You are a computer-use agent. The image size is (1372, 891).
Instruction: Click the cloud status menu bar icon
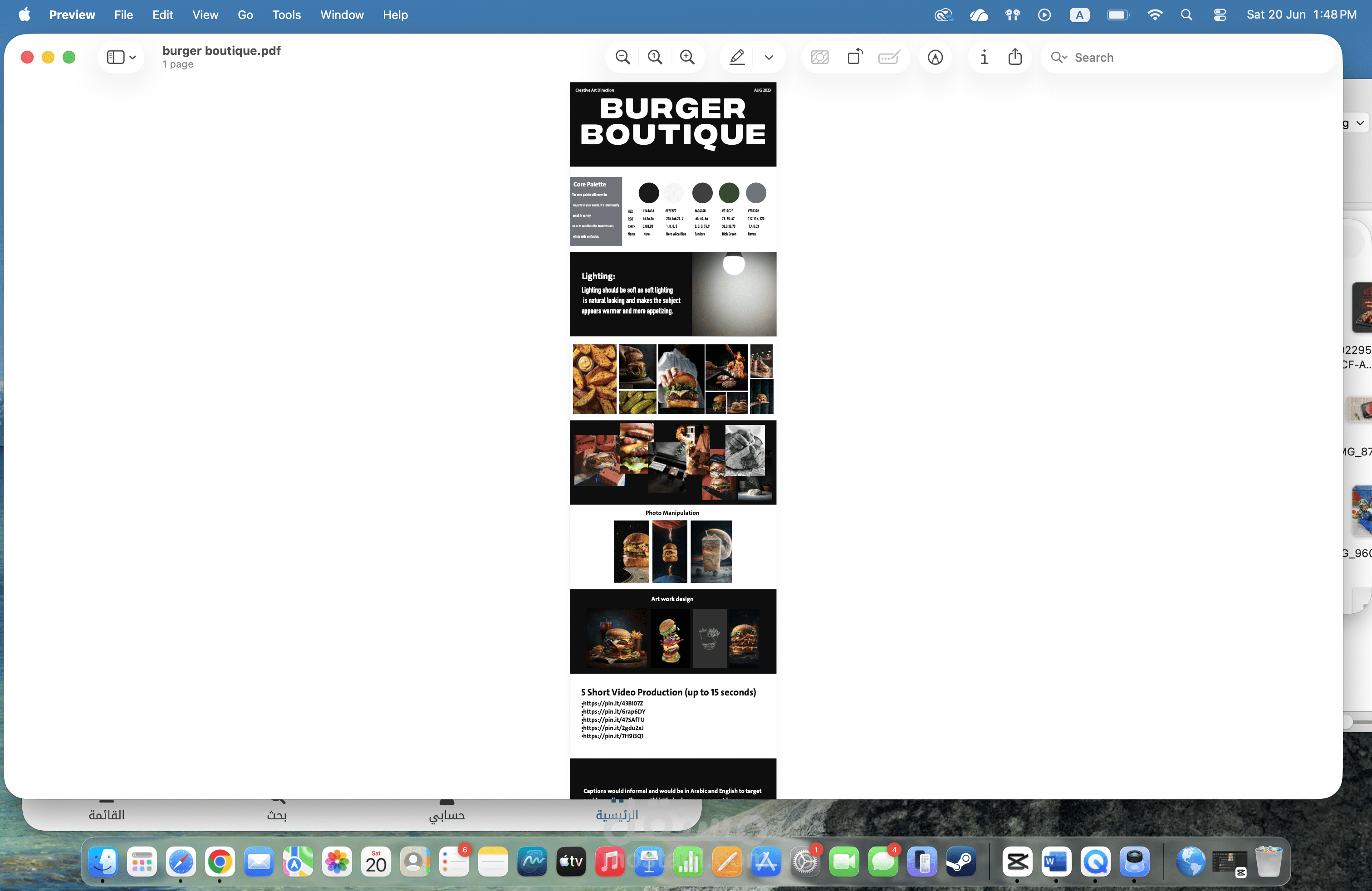point(978,15)
